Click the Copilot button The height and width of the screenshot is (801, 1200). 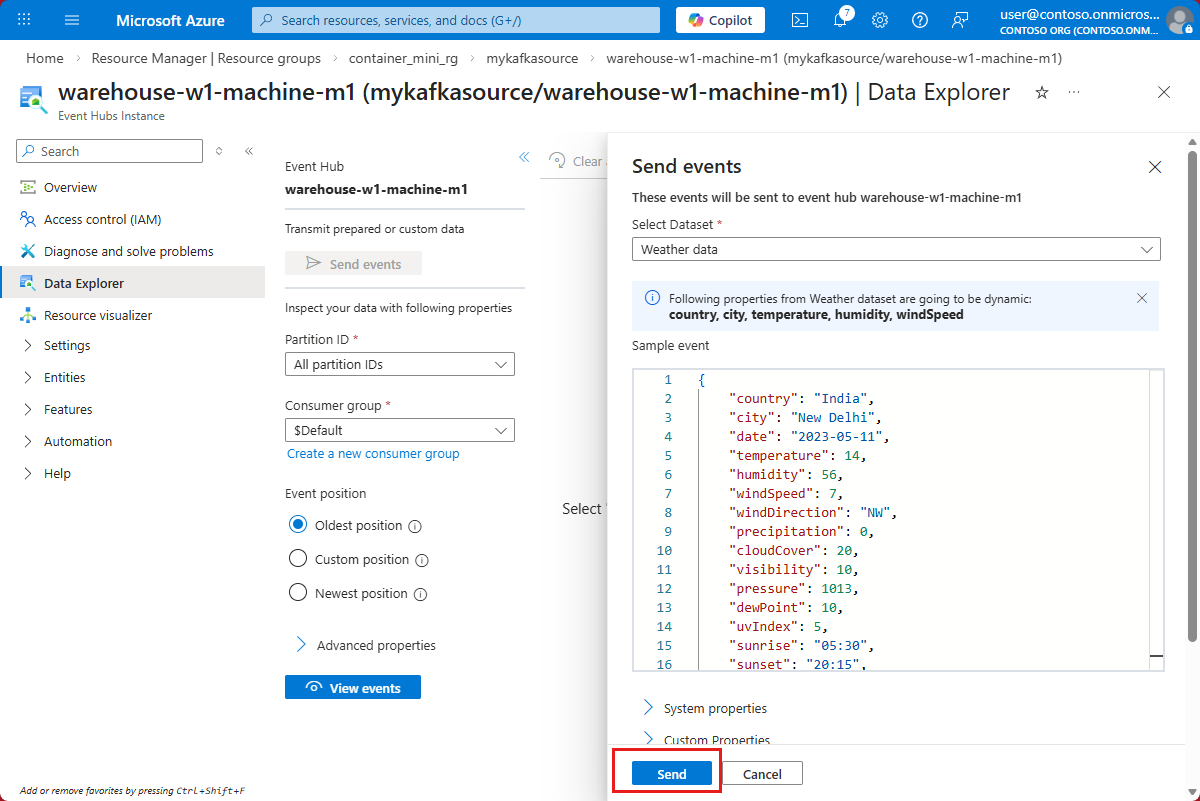pyautogui.click(x=720, y=20)
